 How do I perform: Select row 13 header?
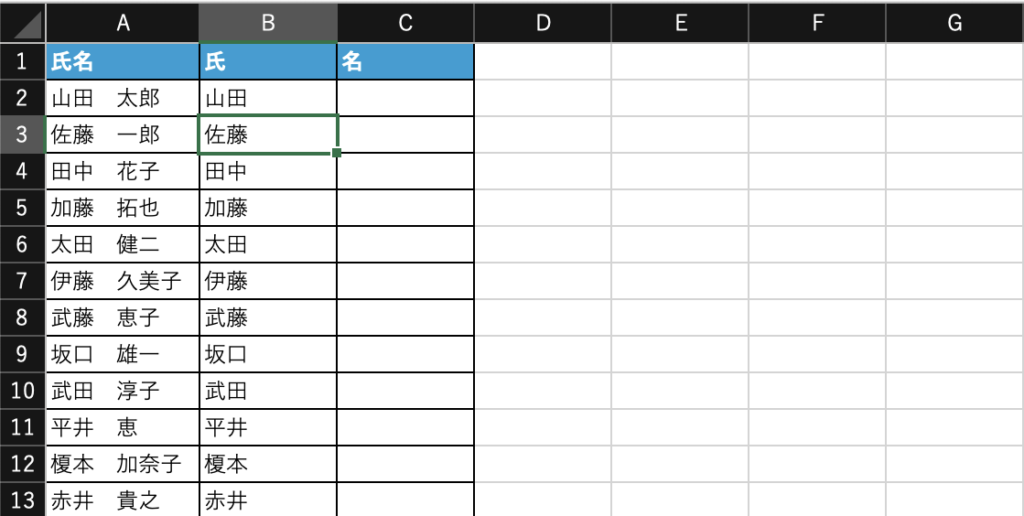pyautogui.click(x=22, y=500)
